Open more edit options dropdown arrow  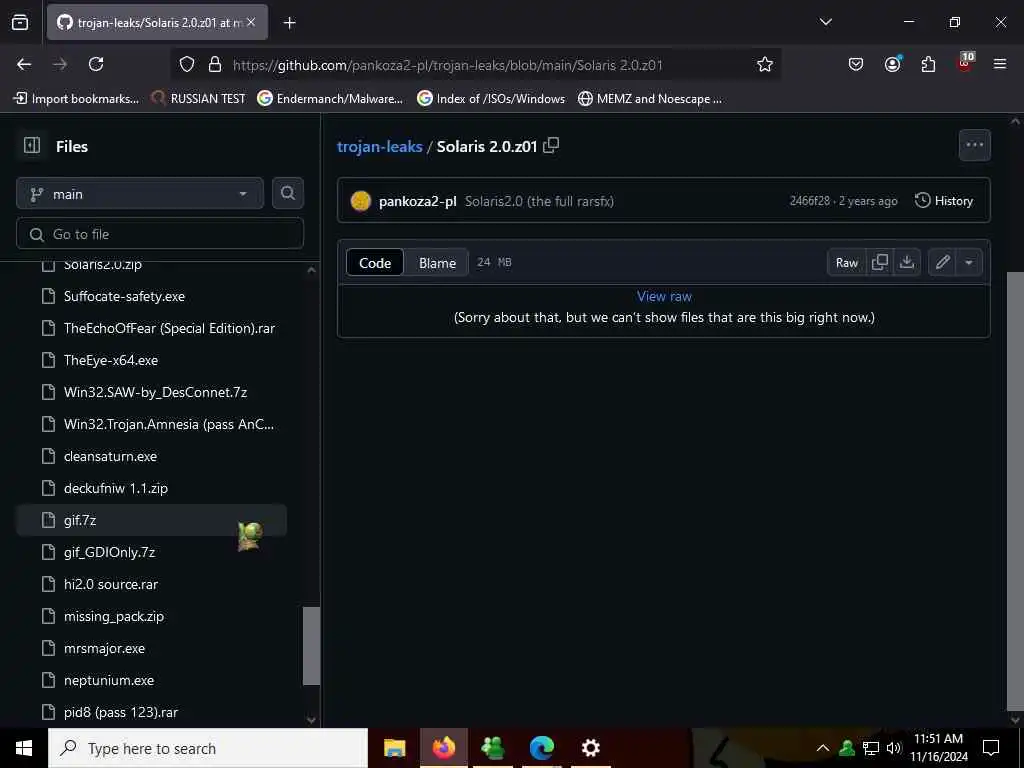[969, 262]
